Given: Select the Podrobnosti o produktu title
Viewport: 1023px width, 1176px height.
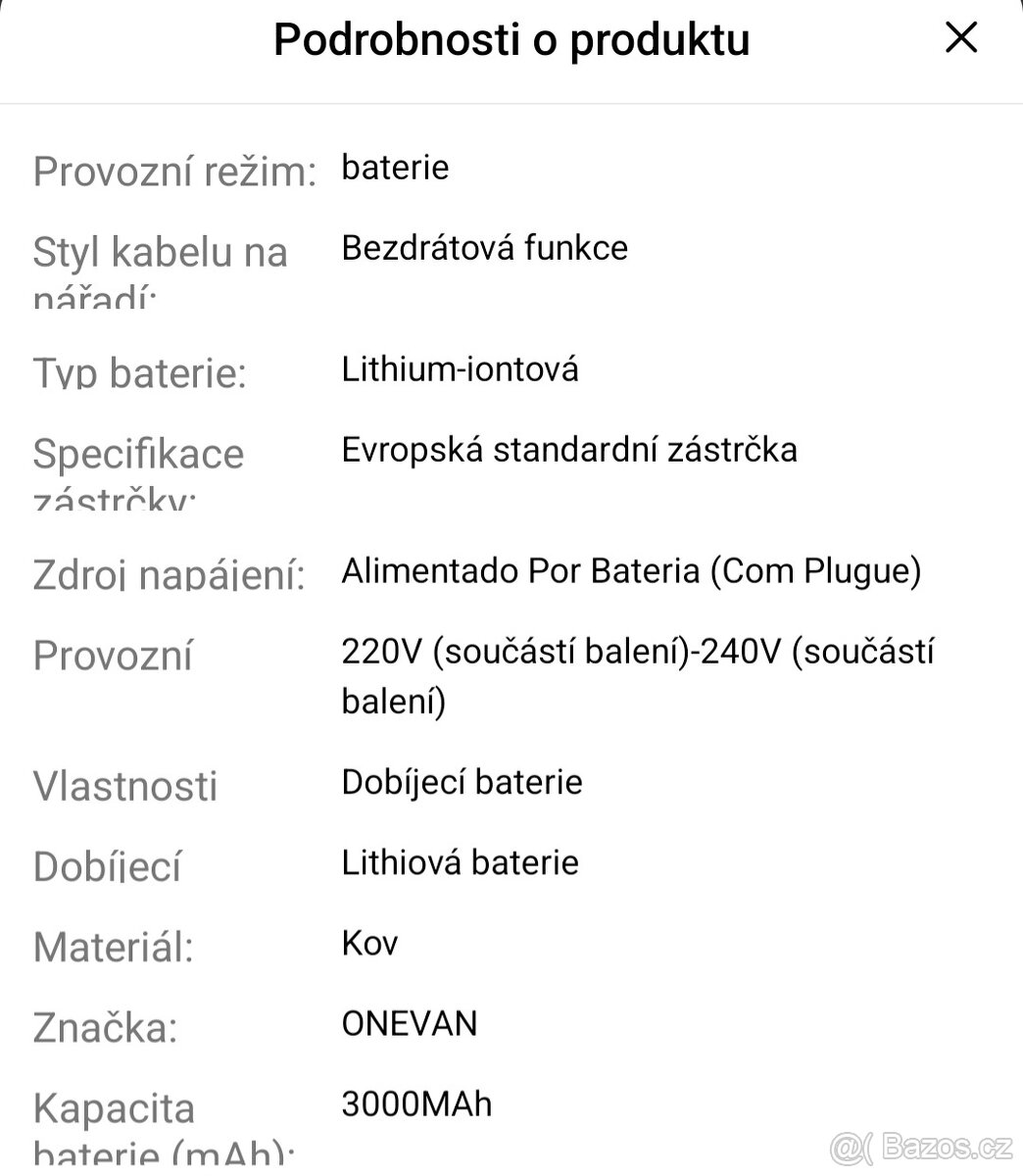Looking at the screenshot, I should click(x=511, y=39).
